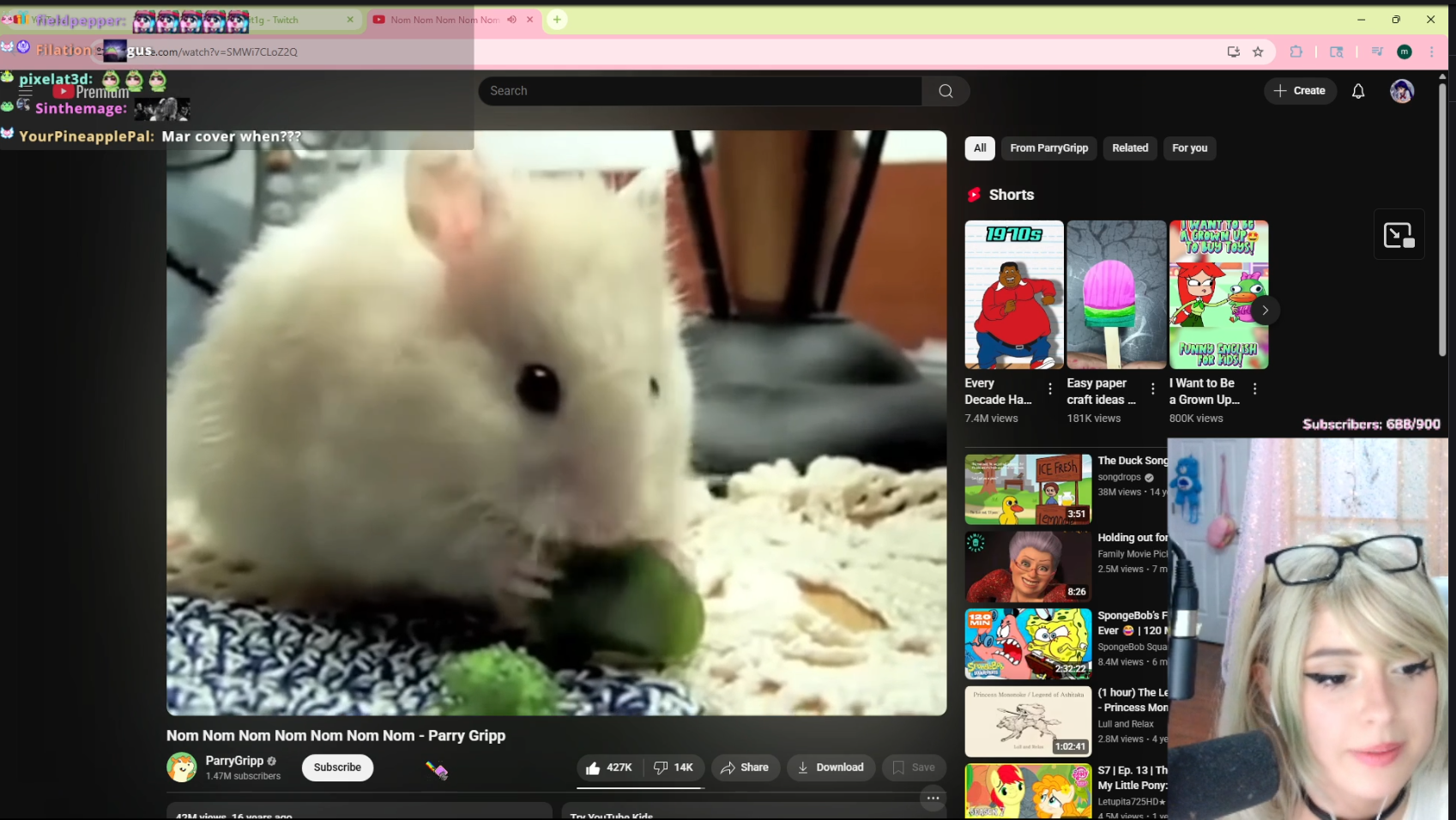
Task: Show next Shorts with the arrow chevron
Action: [x=1265, y=311]
